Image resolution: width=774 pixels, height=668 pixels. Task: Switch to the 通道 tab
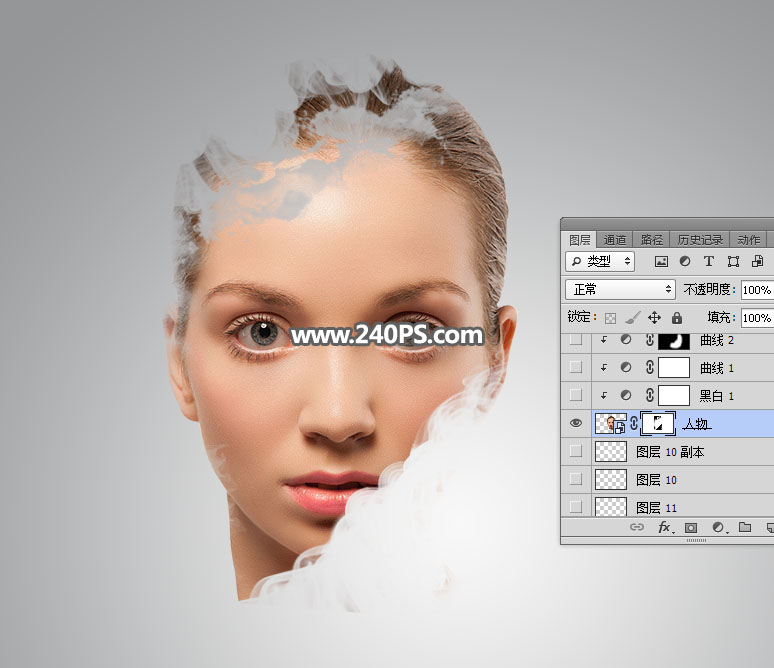click(x=615, y=240)
